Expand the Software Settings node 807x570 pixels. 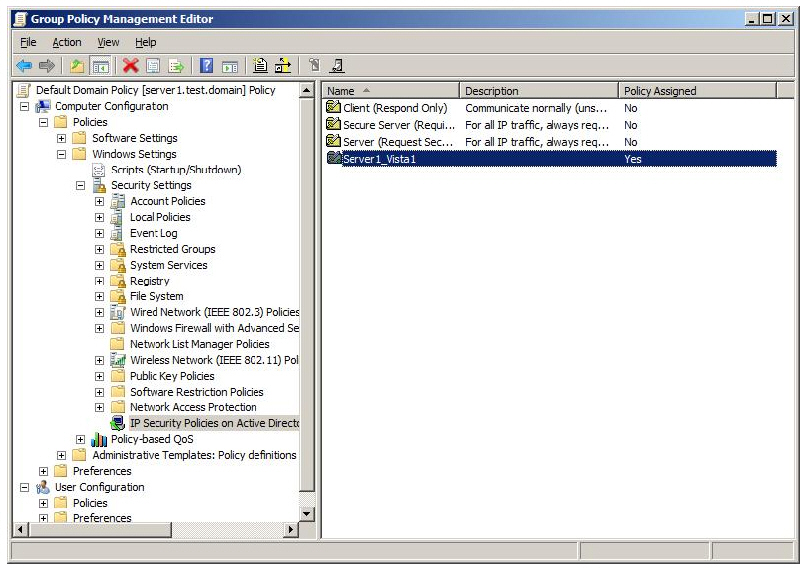61,138
